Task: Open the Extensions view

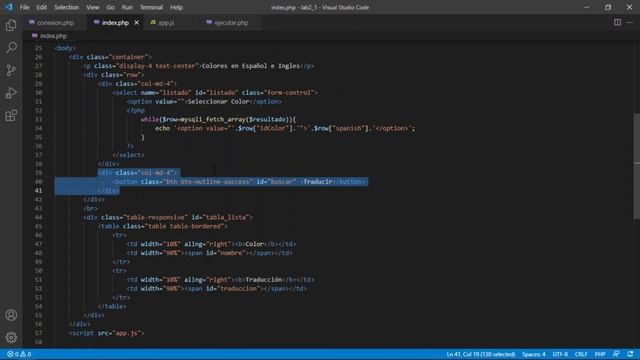Action: [x=11, y=116]
